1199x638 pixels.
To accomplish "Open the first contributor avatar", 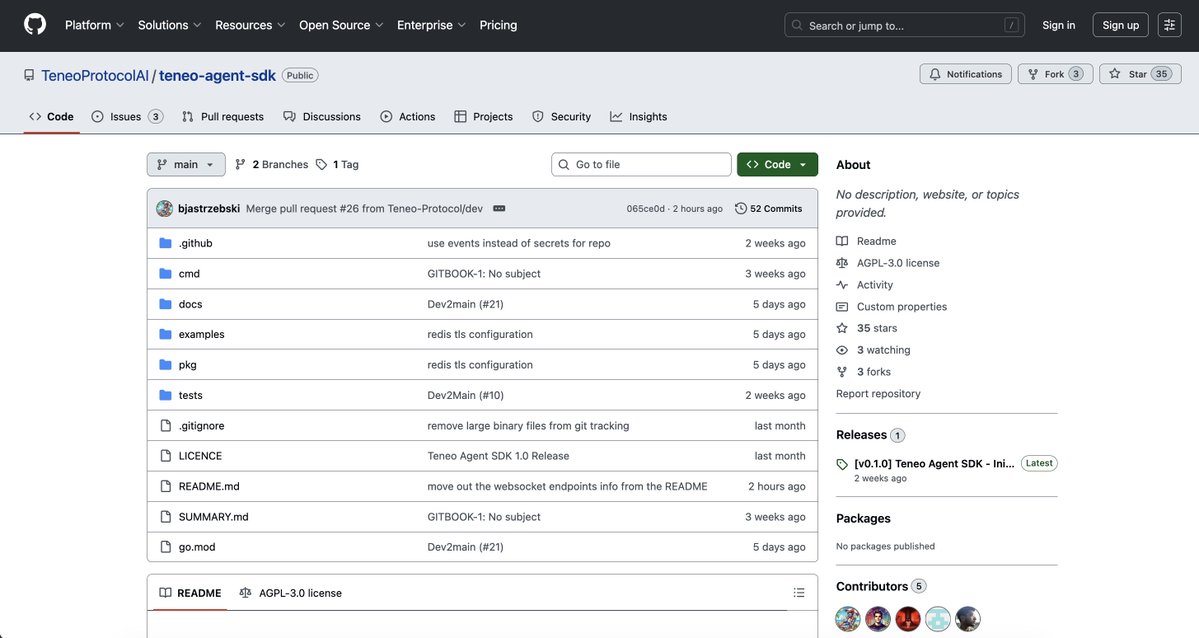I will coord(847,618).
